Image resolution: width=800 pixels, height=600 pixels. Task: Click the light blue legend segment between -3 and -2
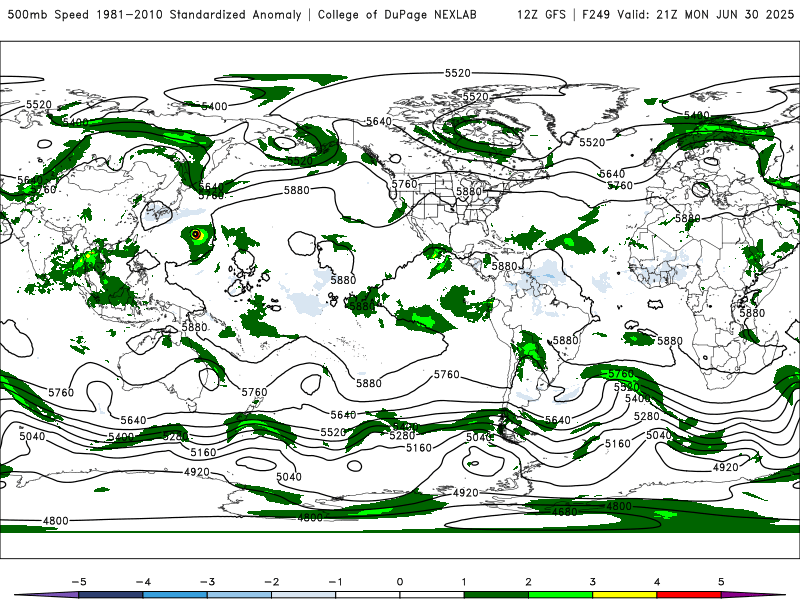click(239, 595)
